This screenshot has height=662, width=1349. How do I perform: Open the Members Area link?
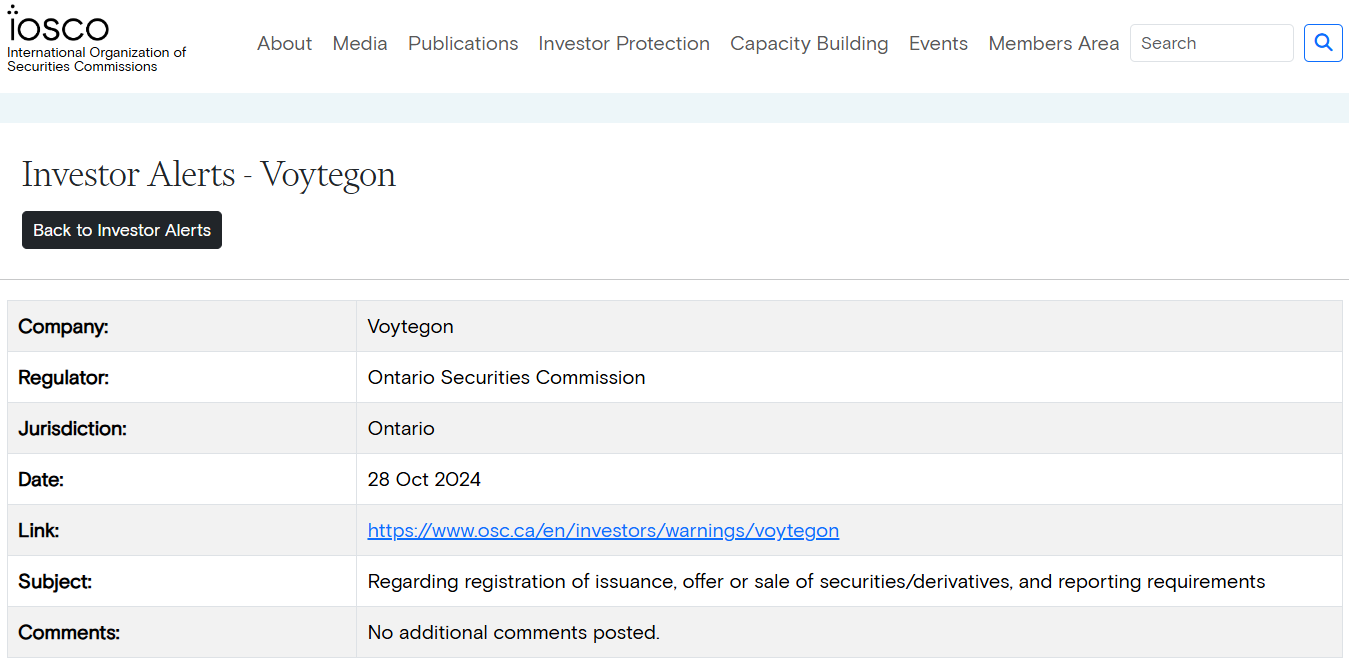1053,44
